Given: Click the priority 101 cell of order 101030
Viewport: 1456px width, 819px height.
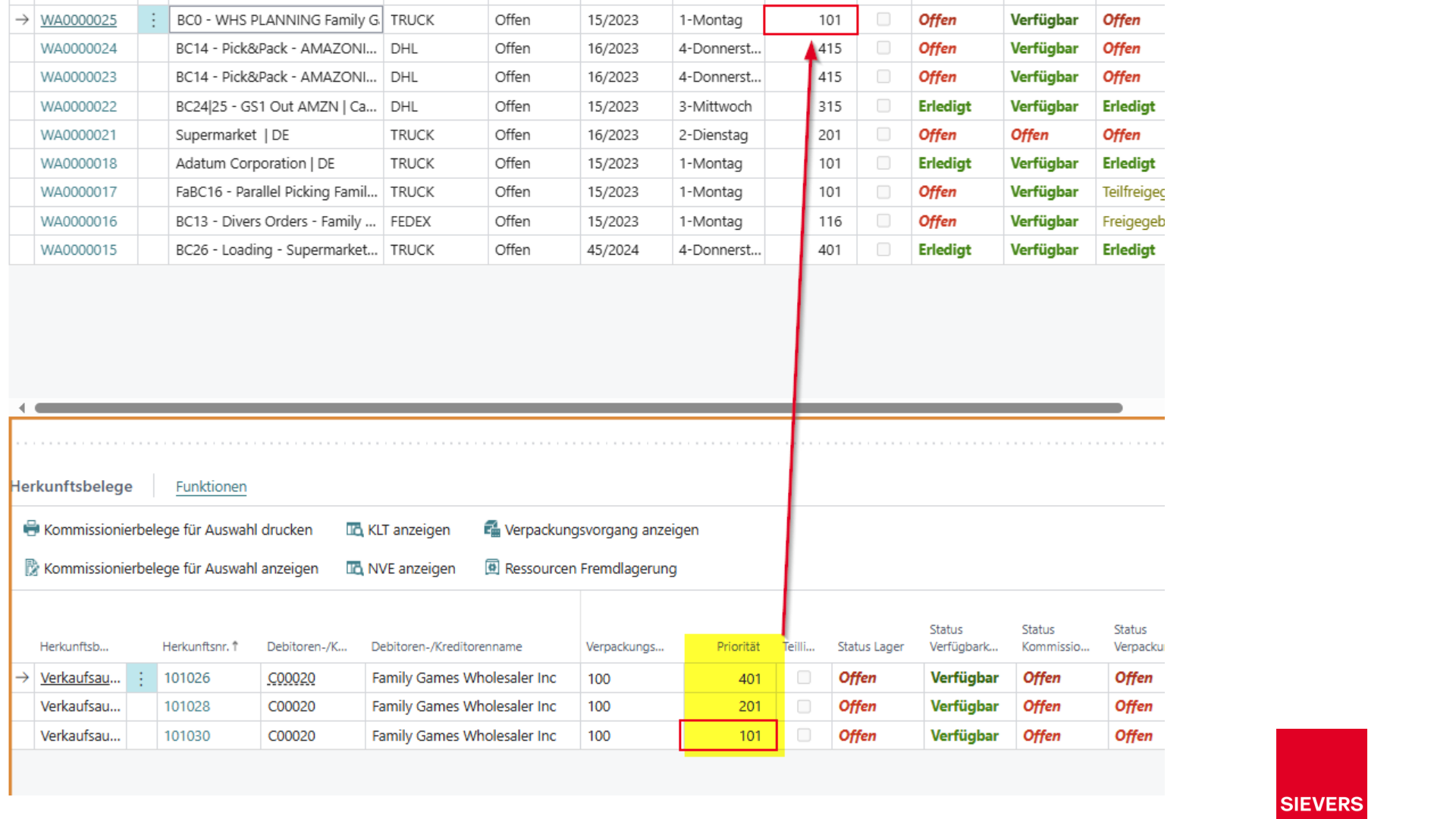Looking at the screenshot, I should coord(729,736).
